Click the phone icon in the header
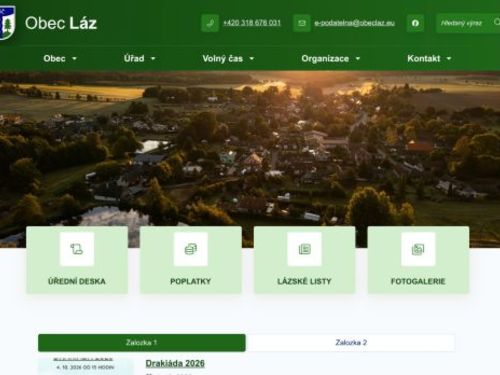Viewport: 500px width, 375px height. (x=210, y=23)
